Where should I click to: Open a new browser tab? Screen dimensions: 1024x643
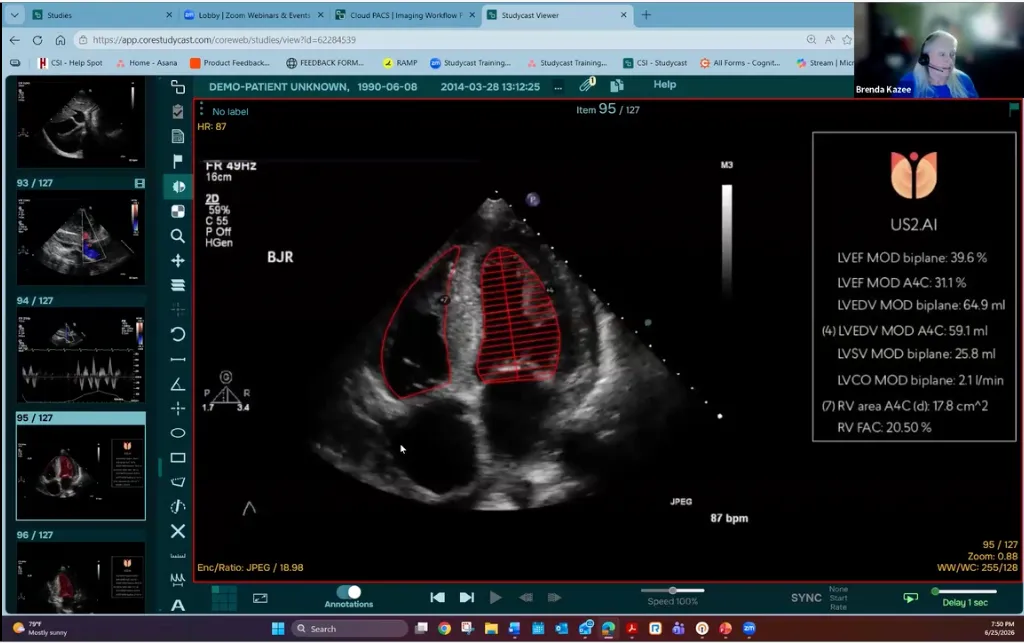(x=646, y=14)
